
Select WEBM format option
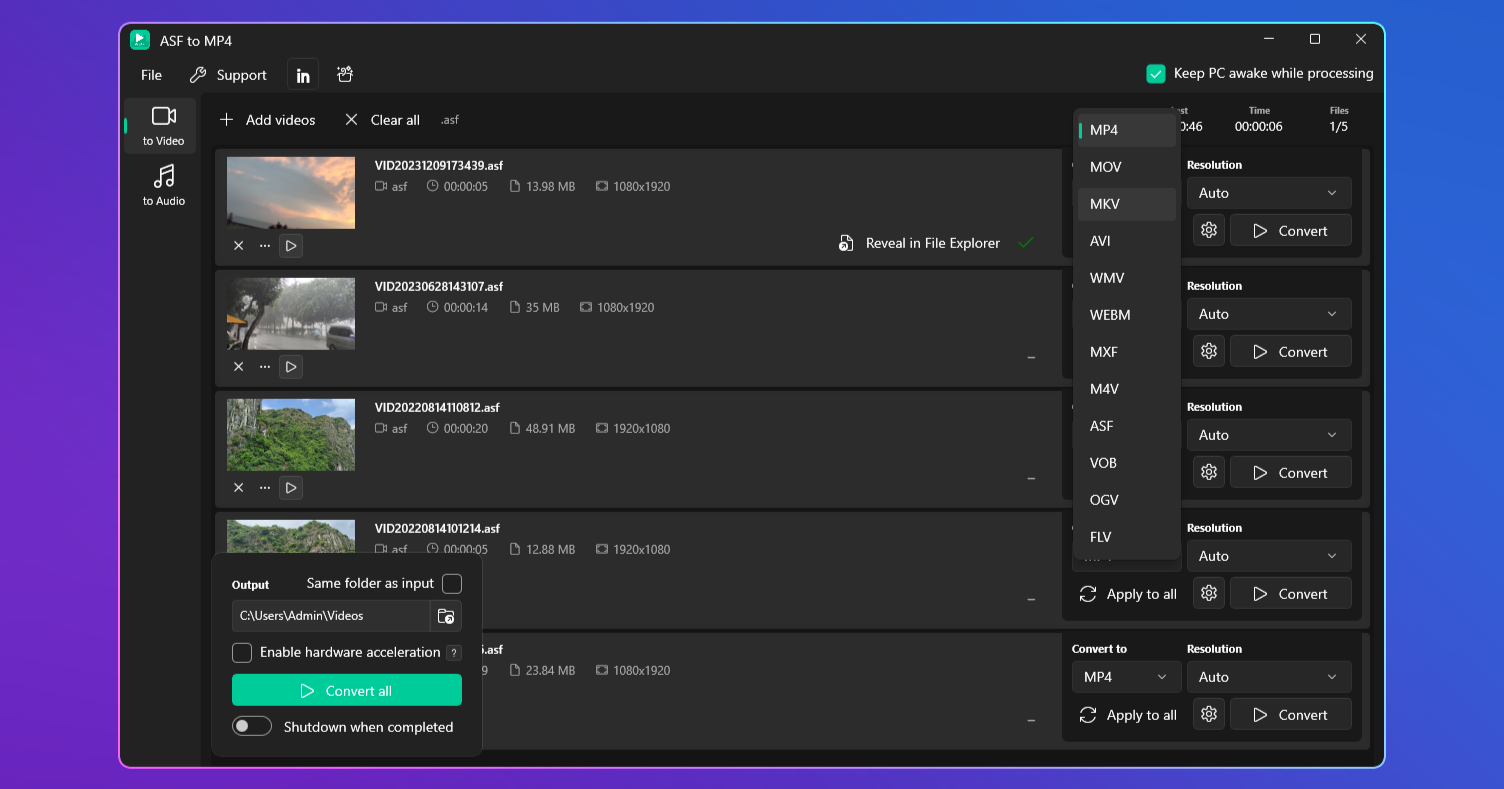1110,315
